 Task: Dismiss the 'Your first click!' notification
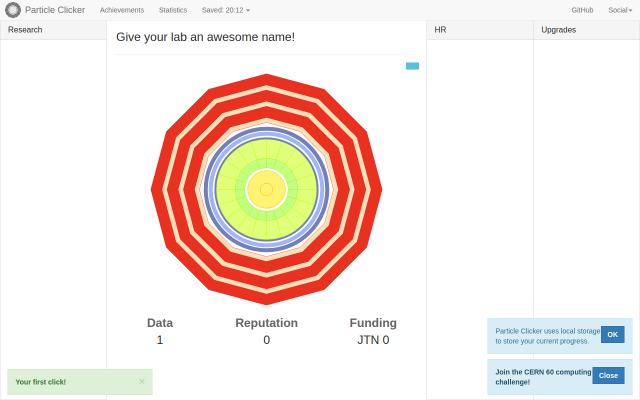pyautogui.click(x=142, y=382)
